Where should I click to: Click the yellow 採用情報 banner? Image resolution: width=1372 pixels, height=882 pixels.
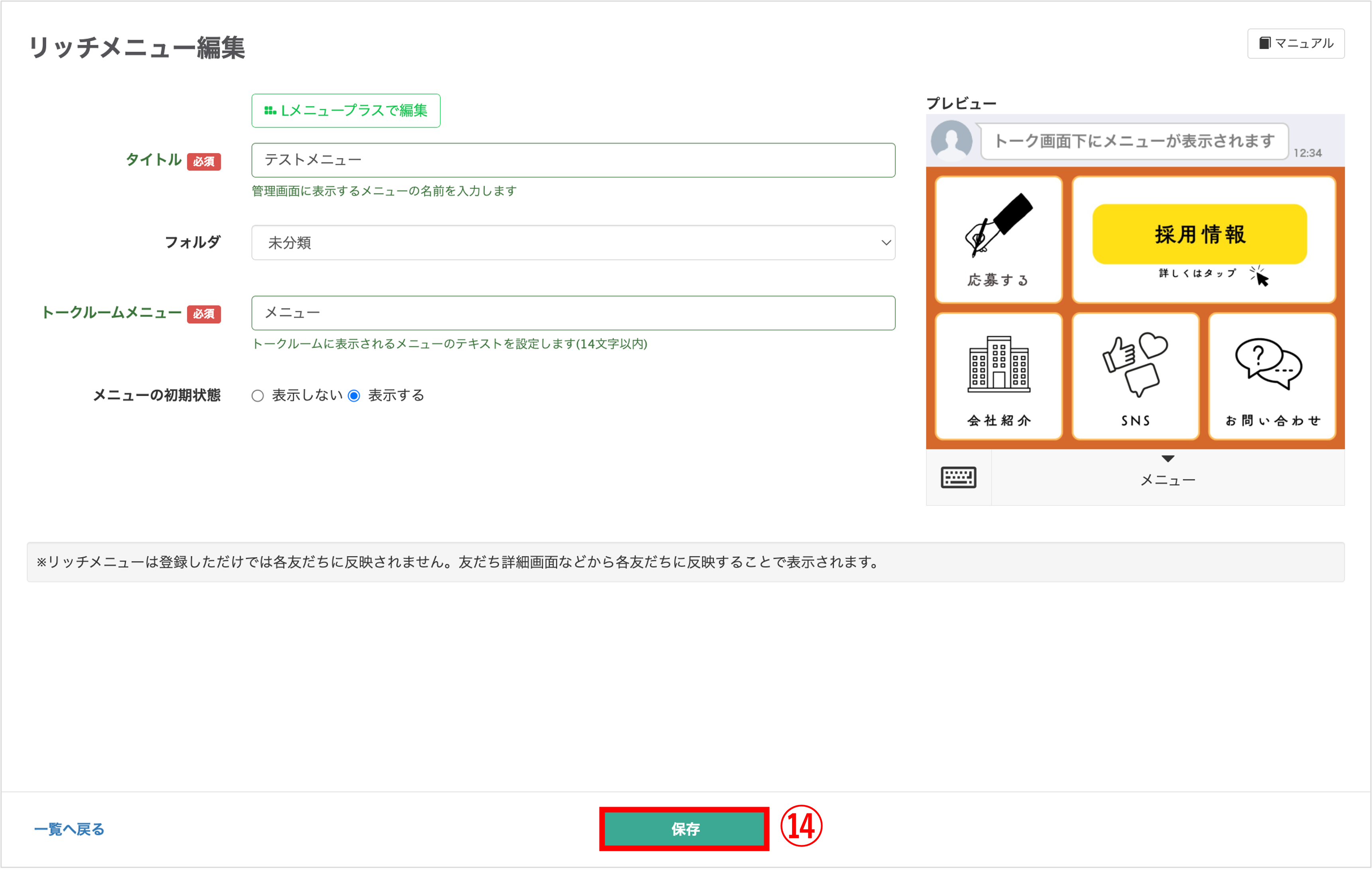1199,234
